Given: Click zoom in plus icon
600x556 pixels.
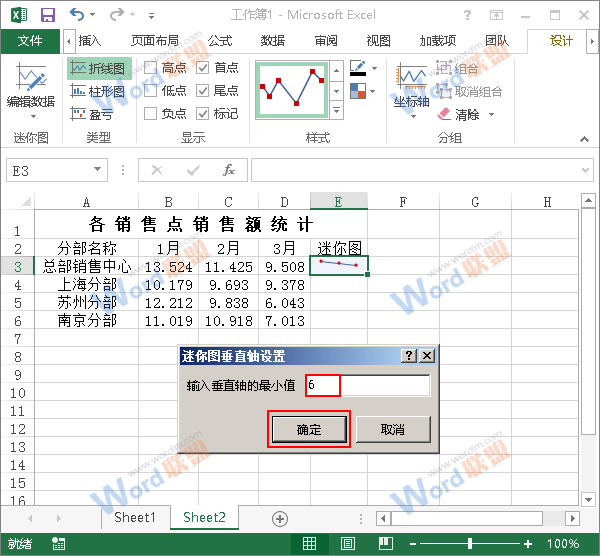Looking at the screenshot, I should pyautogui.click(x=528, y=544).
